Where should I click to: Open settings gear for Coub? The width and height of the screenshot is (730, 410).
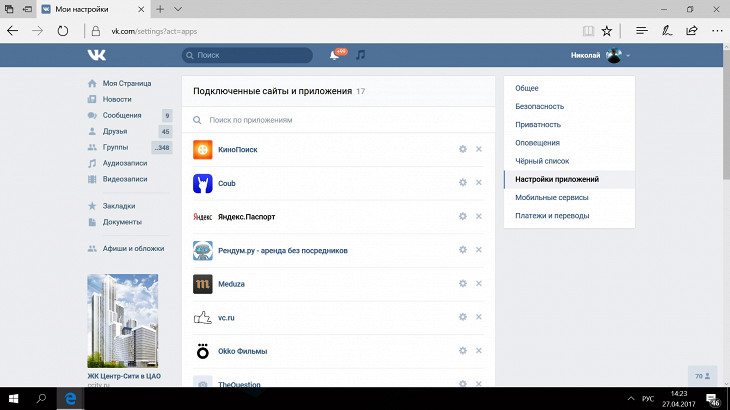(462, 182)
